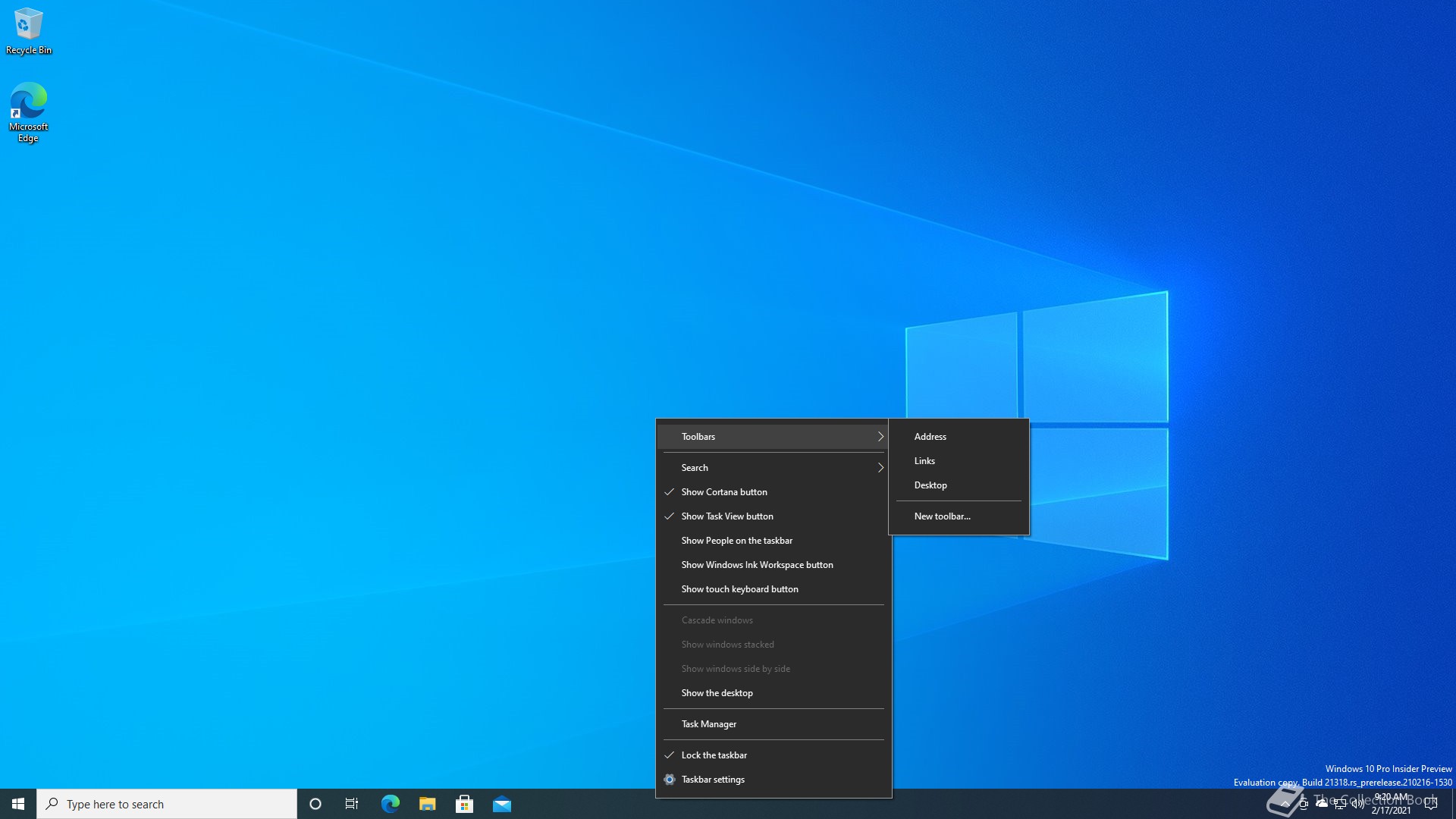Click the Type here to search box
Image resolution: width=1456 pixels, height=819 pixels.
tap(167, 804)
